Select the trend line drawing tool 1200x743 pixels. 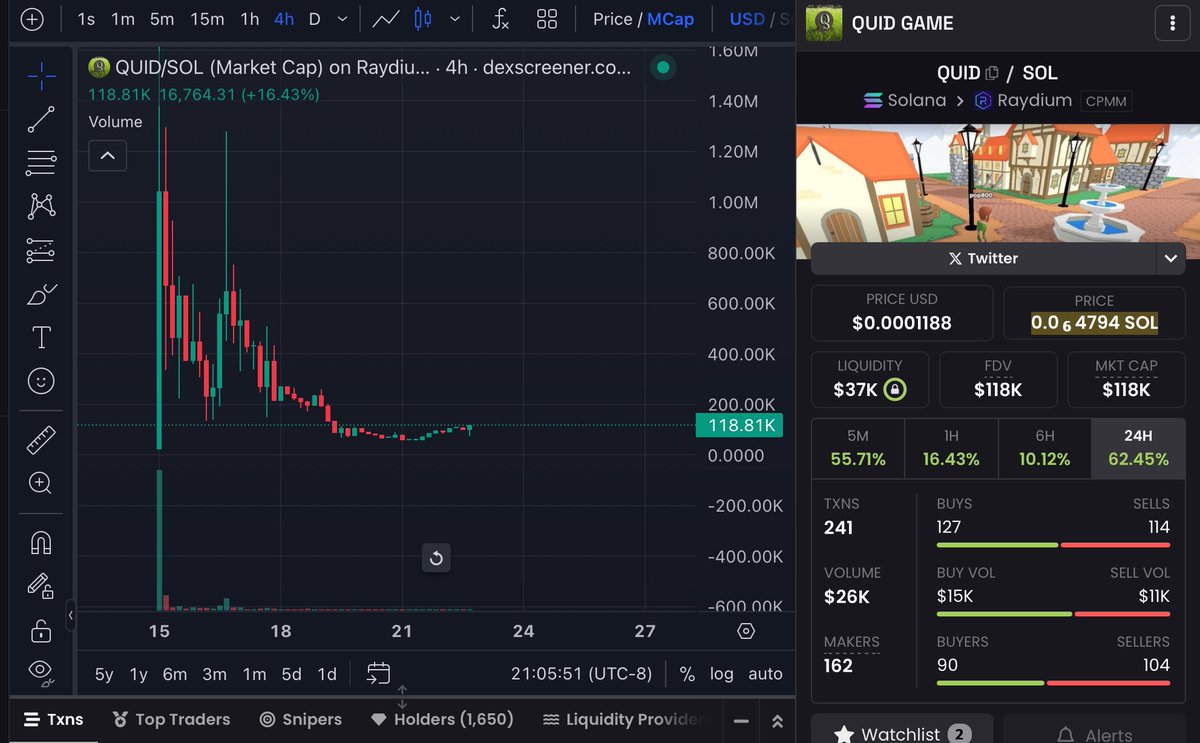pos(41,119)
